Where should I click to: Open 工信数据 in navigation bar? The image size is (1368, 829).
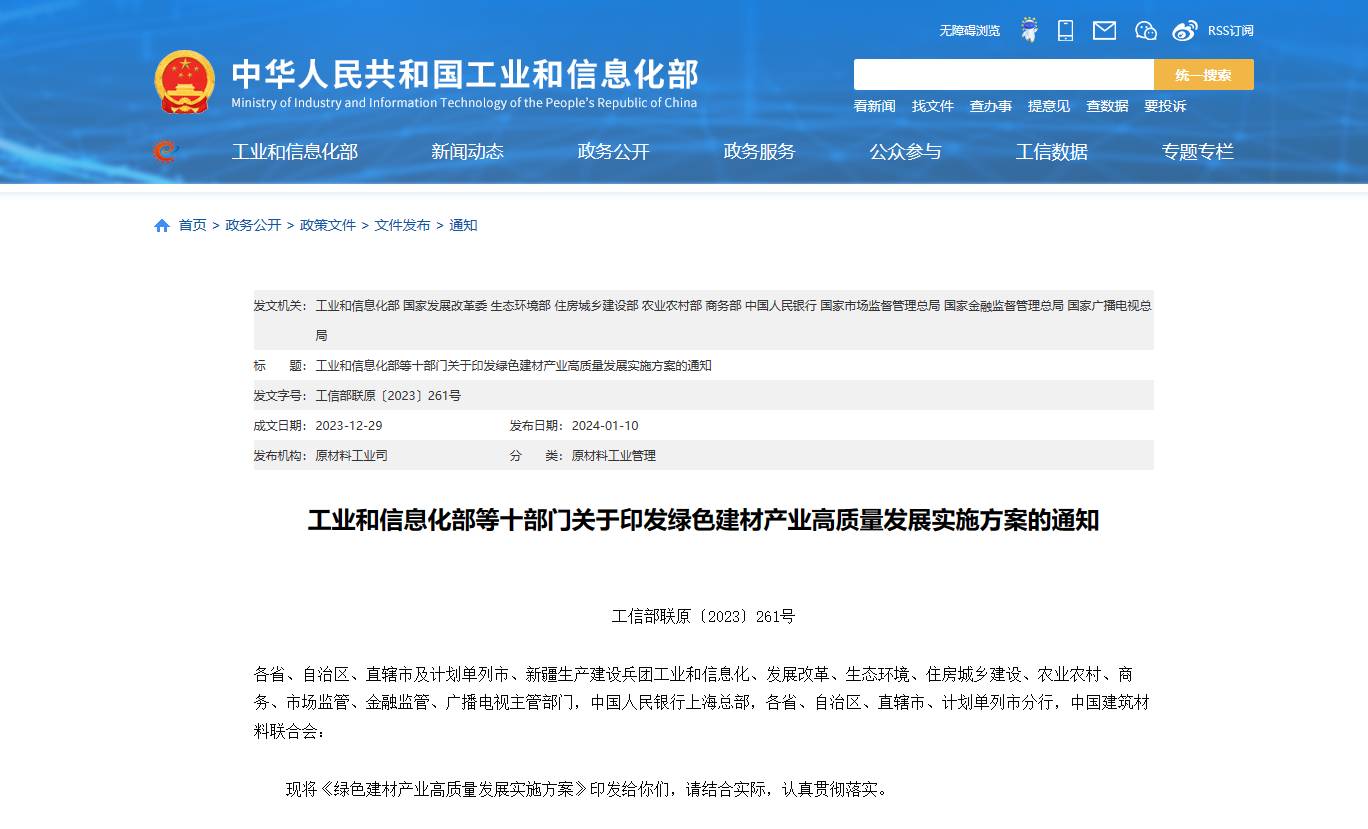1051,152
